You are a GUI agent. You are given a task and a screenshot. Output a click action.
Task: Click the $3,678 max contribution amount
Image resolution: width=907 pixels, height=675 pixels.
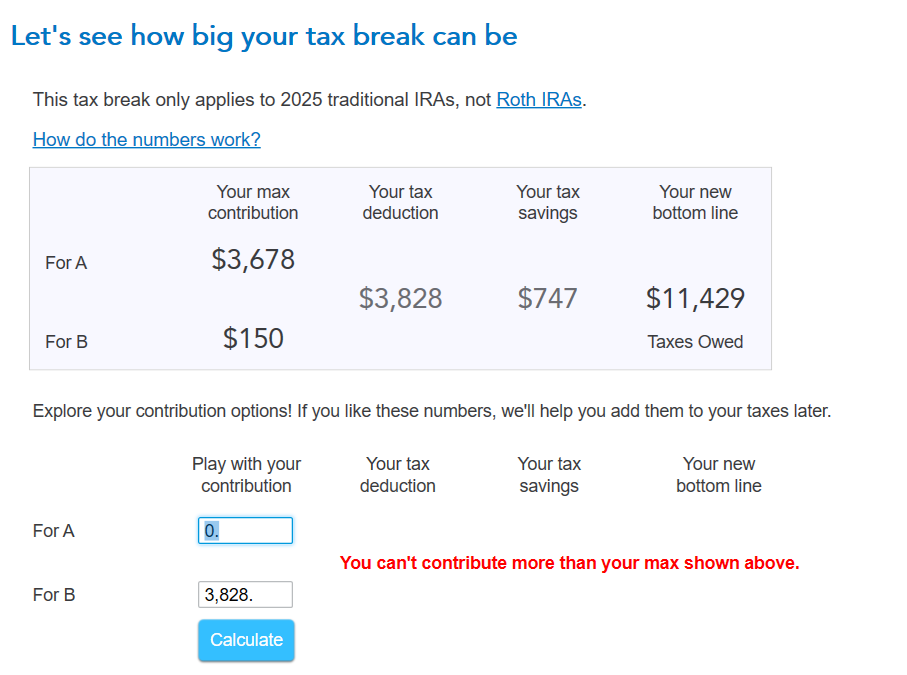click(x=253, y=260)
